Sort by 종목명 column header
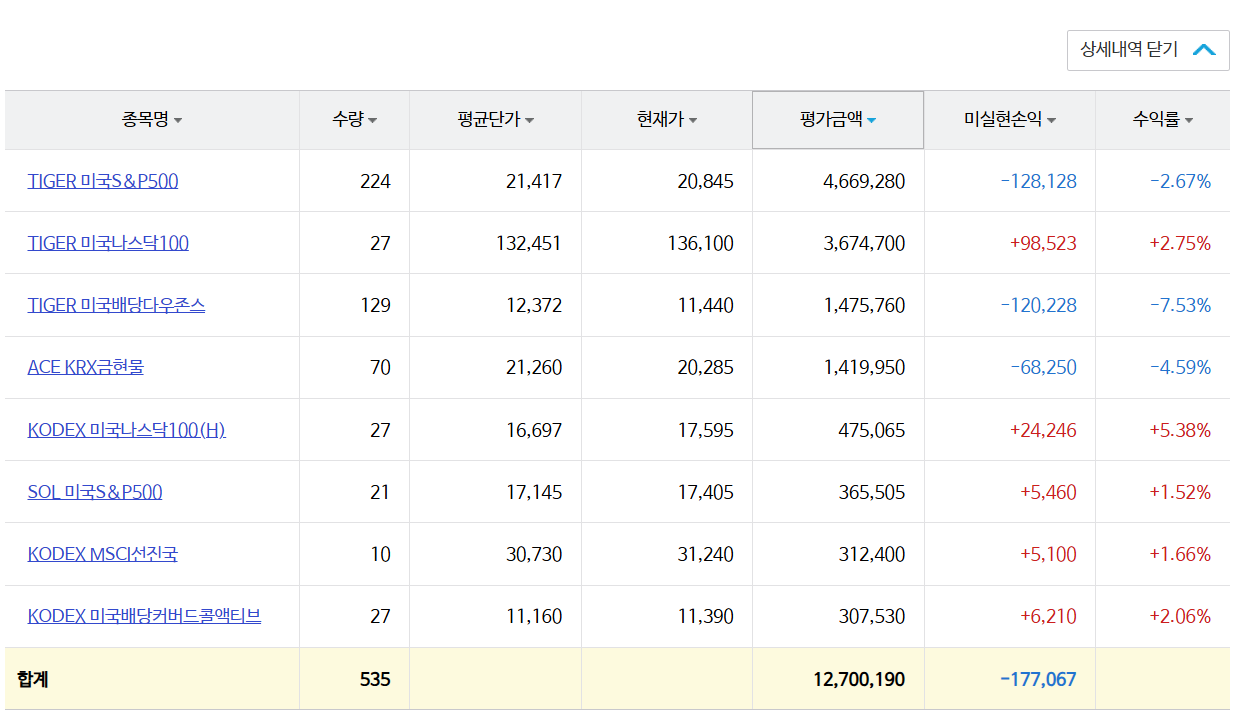This screenshot has height=714, width=1240. (152, 120)
